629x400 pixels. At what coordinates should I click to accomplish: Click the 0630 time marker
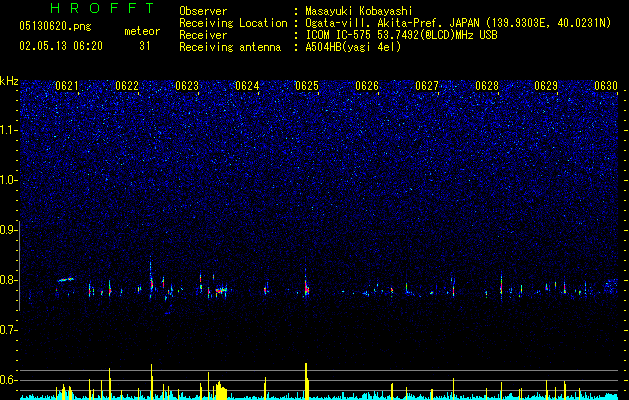(x=606, y=86)
